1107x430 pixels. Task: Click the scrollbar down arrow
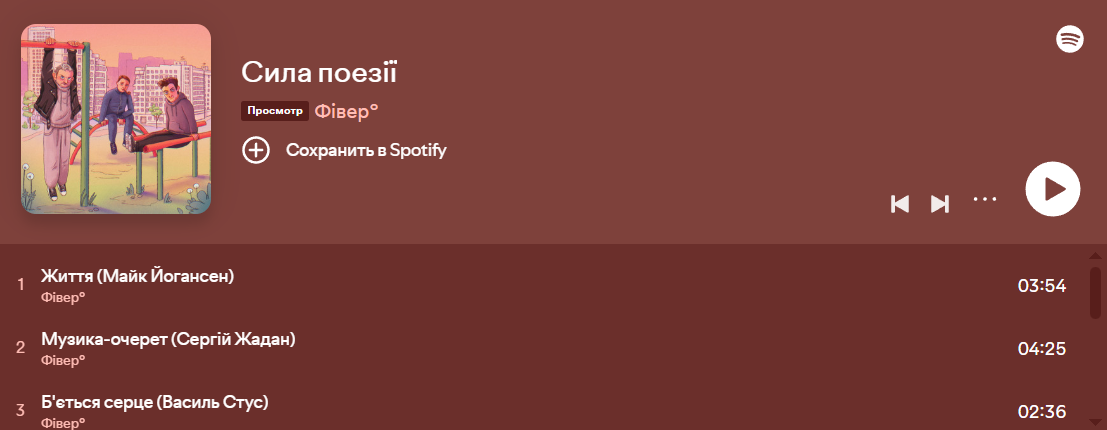point(1095,421)
